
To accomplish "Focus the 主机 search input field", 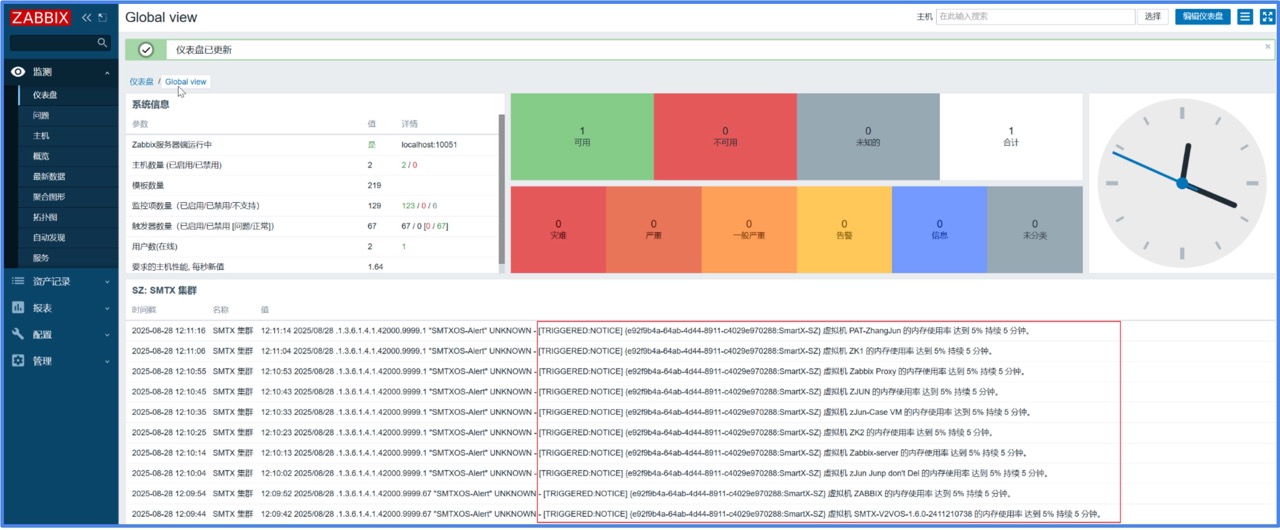I will click(x=1035, y=17).
